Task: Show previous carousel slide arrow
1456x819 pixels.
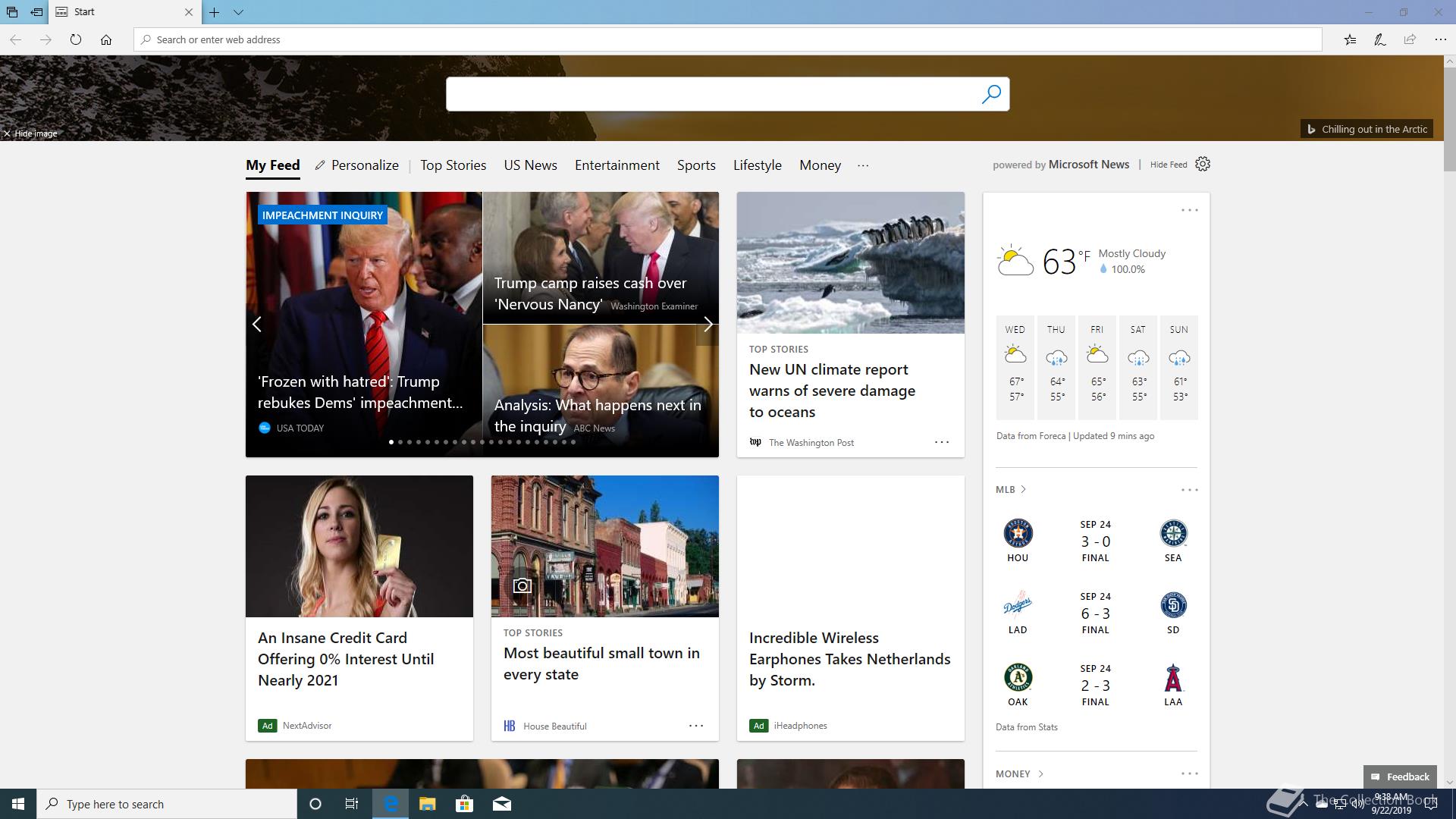Action: pyautogui.click(x=257, y=325)
